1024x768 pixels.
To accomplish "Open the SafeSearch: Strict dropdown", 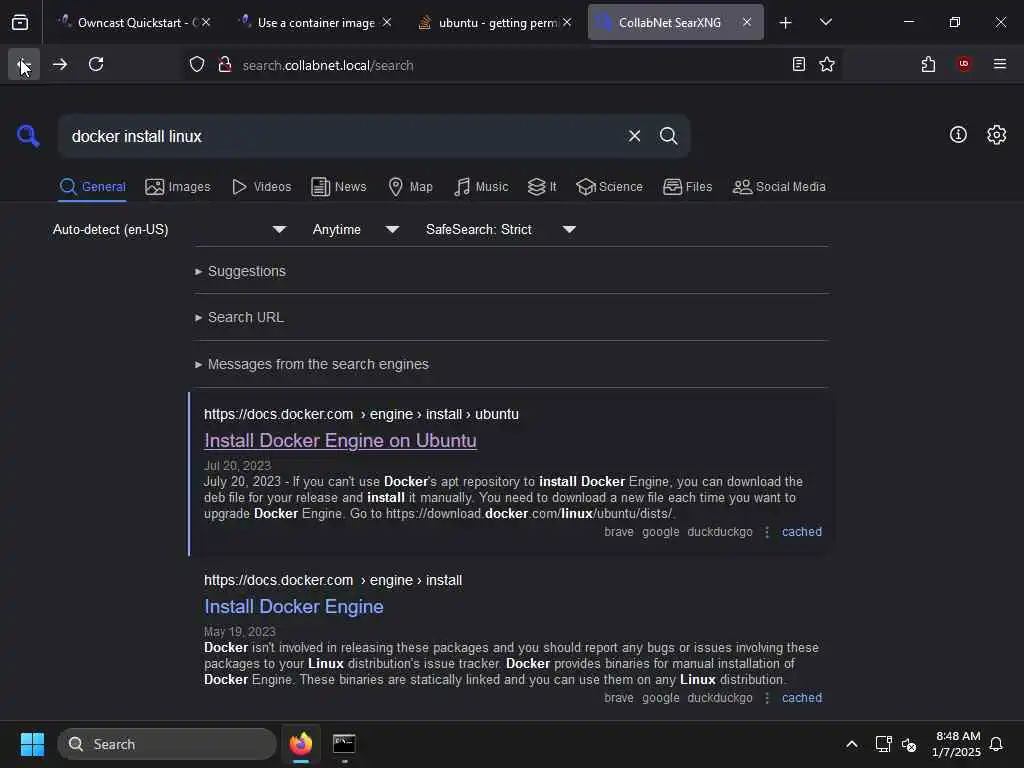I will pos(500,229).
